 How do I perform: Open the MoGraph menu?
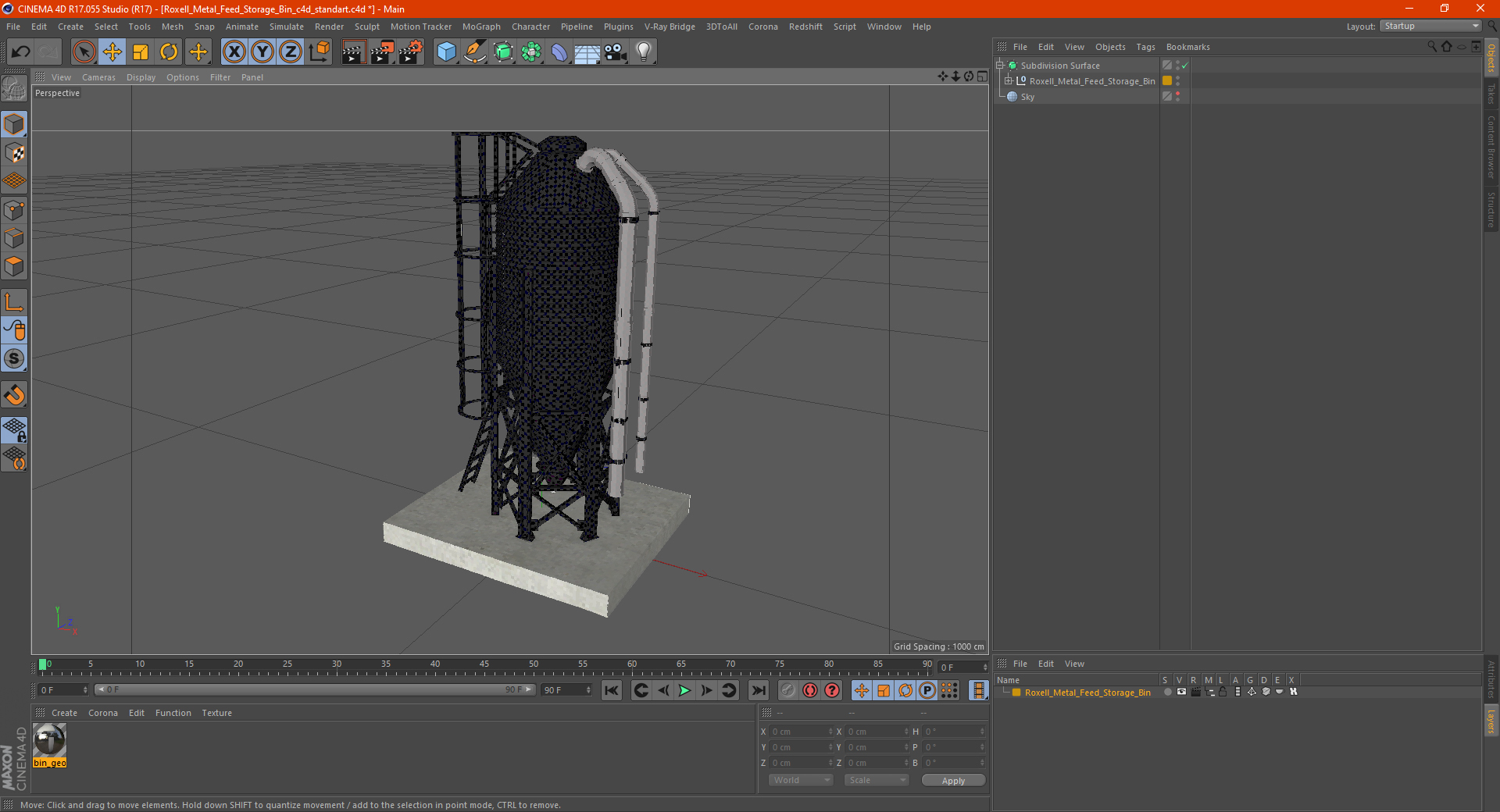tap(481, 27)
